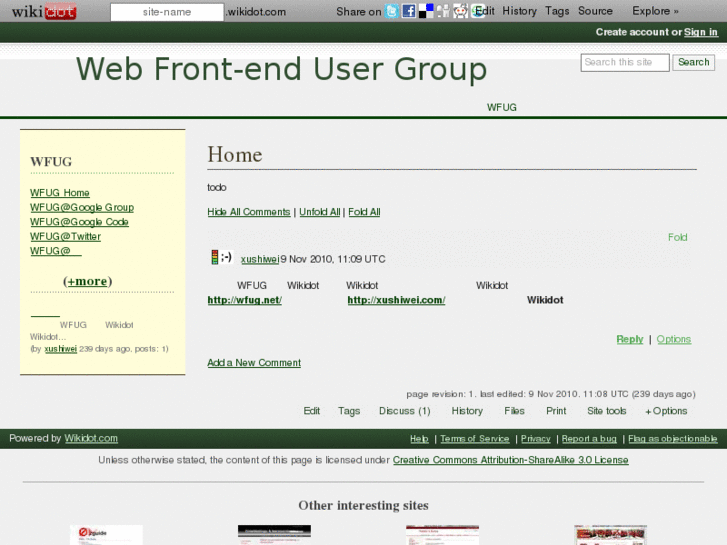Click Fold All comments
This screenshot has width=727, height=545.
[x=364, y=212]
